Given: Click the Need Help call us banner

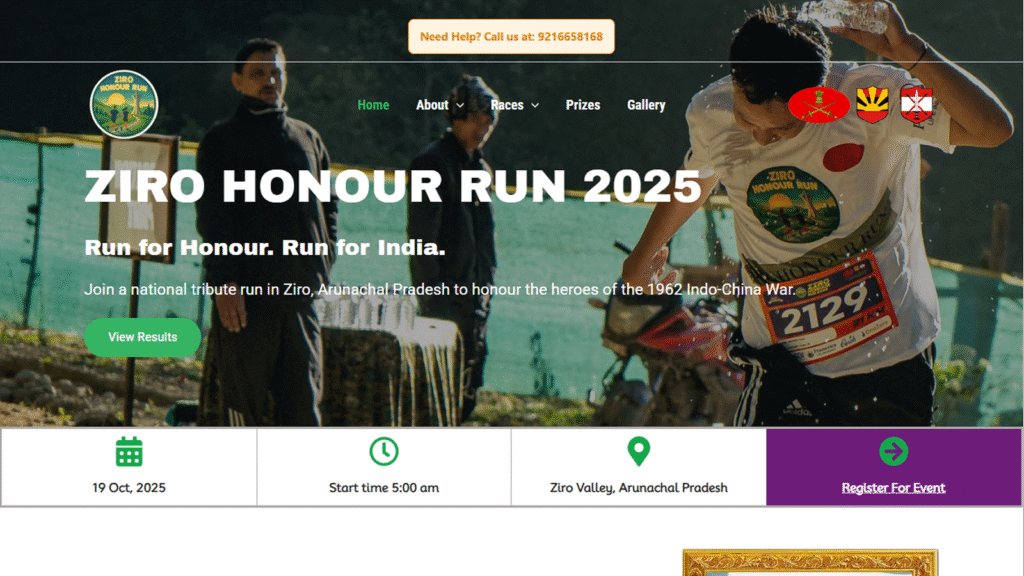Looking at the screenshot, I should point(511,37).
